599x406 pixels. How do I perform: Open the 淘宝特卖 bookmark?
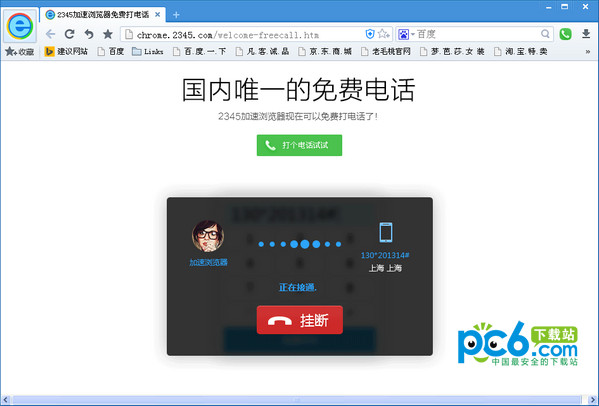[521, 52]
